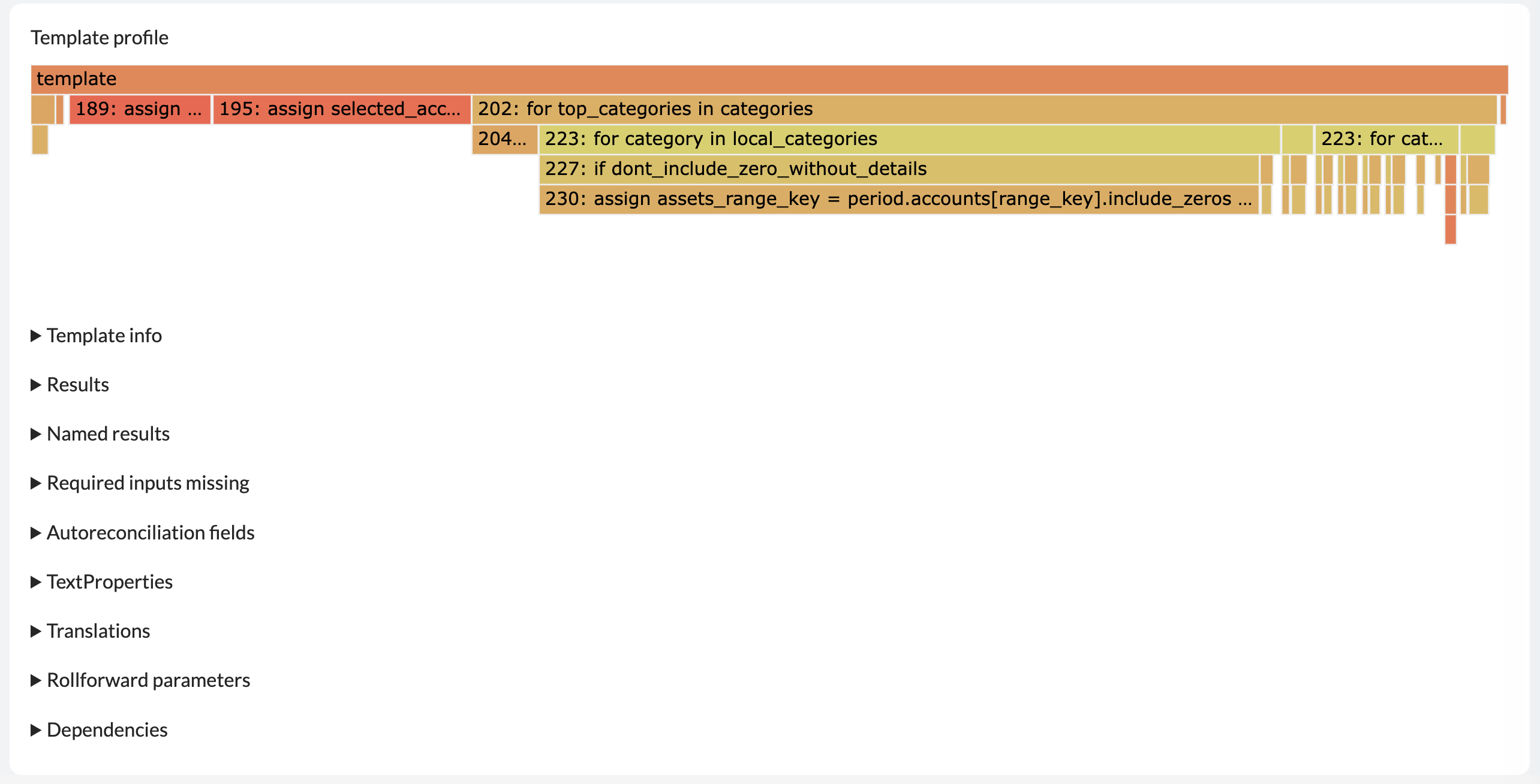Expand the Template info section
Screen dimensions: 1540x784
coord(97,336)
